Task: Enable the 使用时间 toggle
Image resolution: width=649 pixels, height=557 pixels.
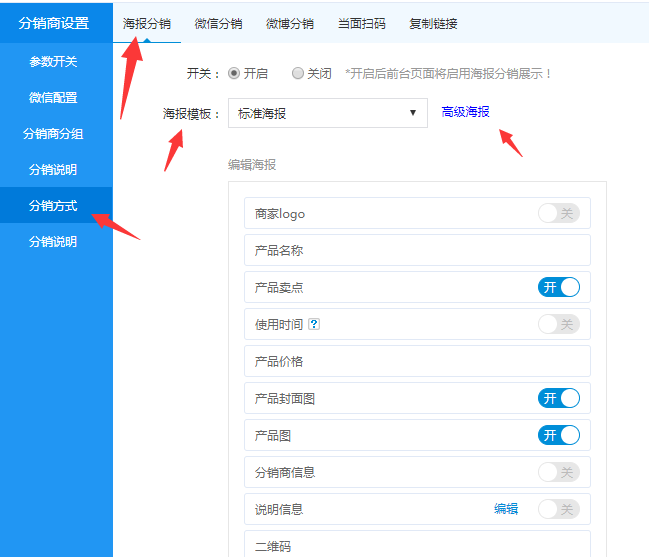Action: tap(558, 324)
